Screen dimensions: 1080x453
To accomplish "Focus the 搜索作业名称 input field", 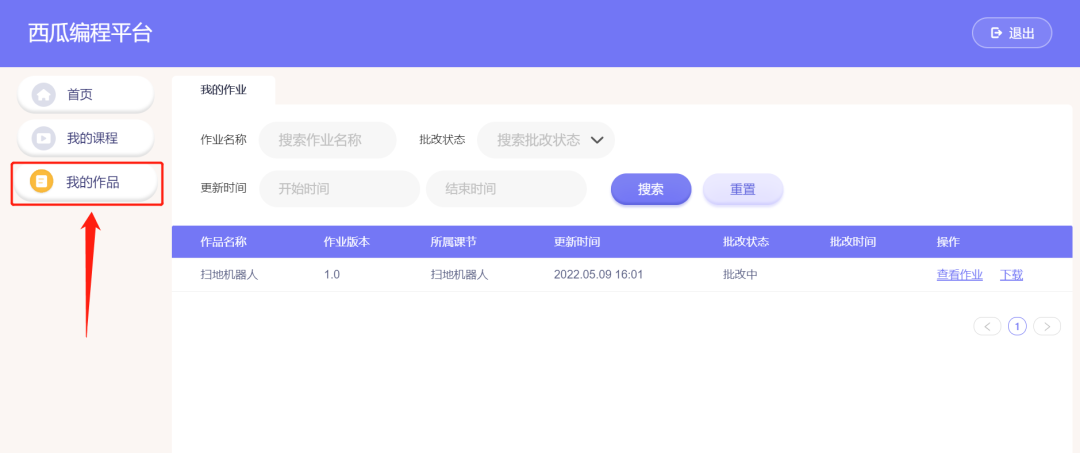I will click(327, 140).
